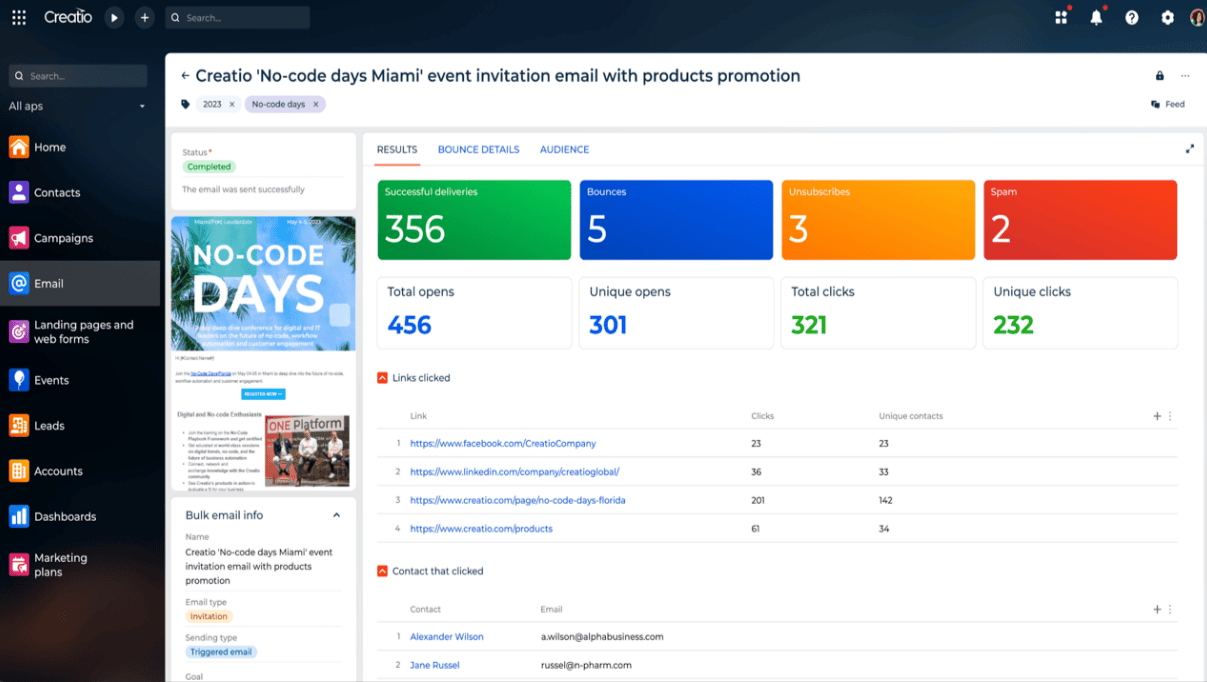Open Links clicked table options menu
The image size is (1207, 682).
1170,416
